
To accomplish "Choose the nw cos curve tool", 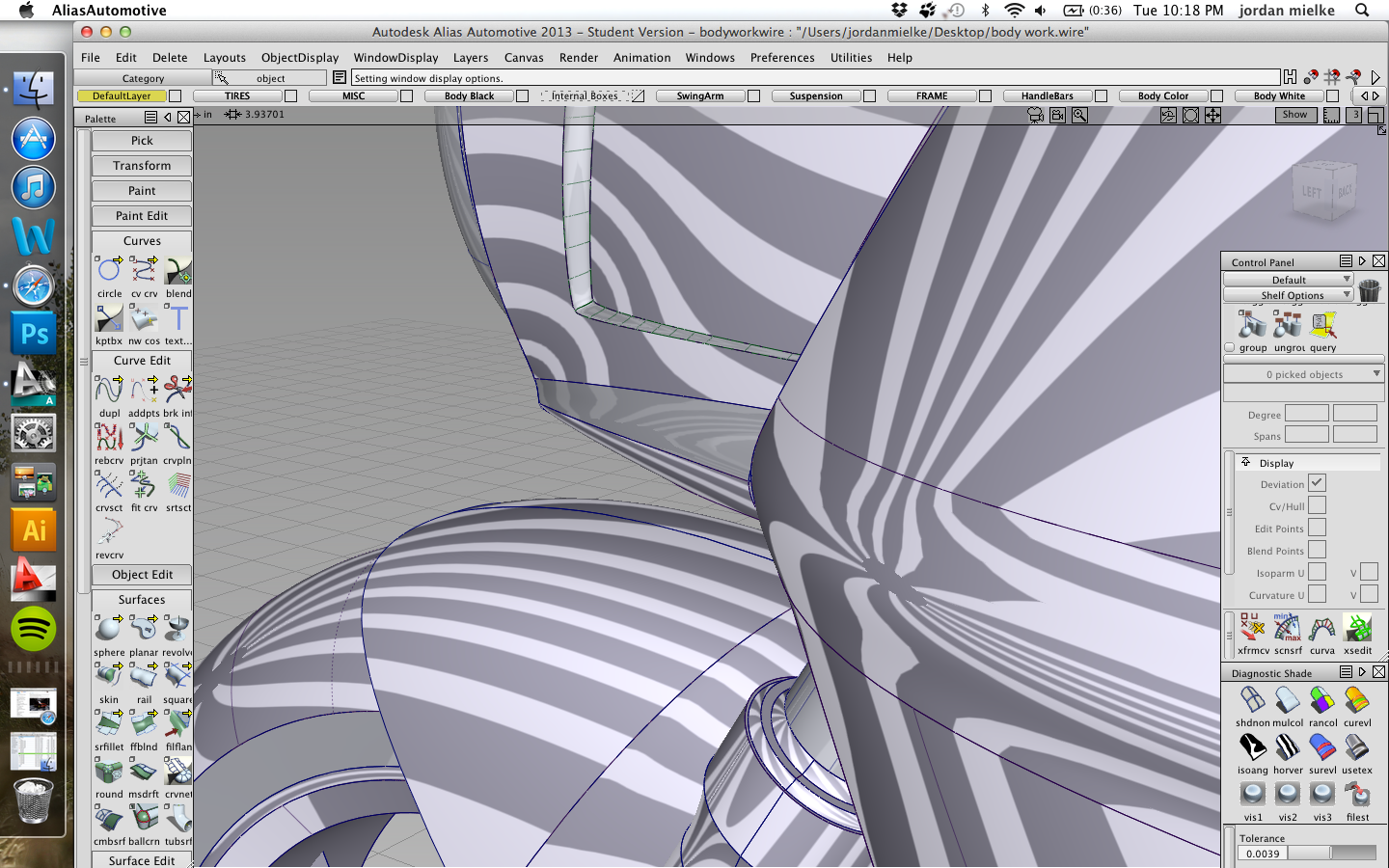I will coord(144,318).
